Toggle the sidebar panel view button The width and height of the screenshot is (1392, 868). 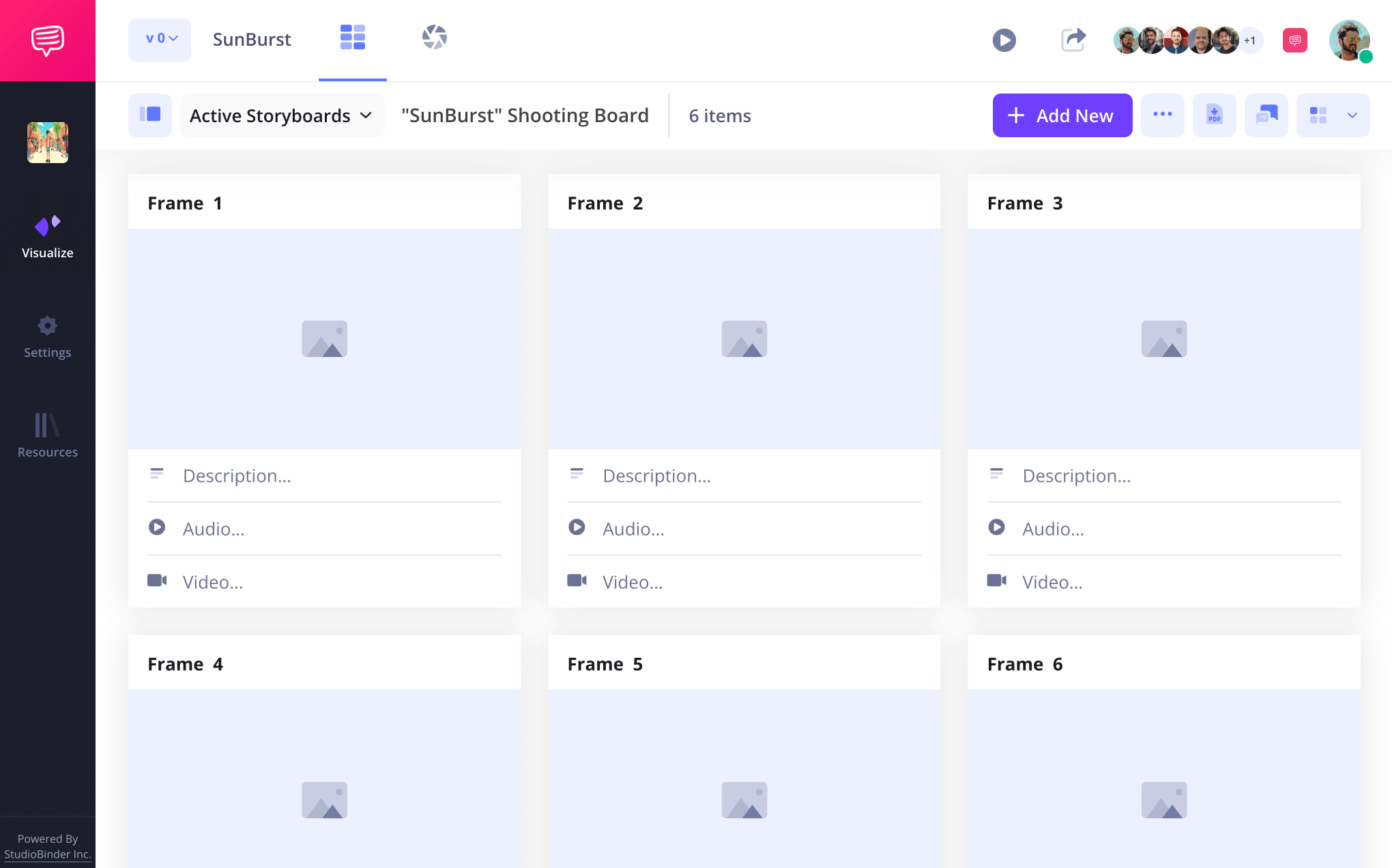click(150, 115)
